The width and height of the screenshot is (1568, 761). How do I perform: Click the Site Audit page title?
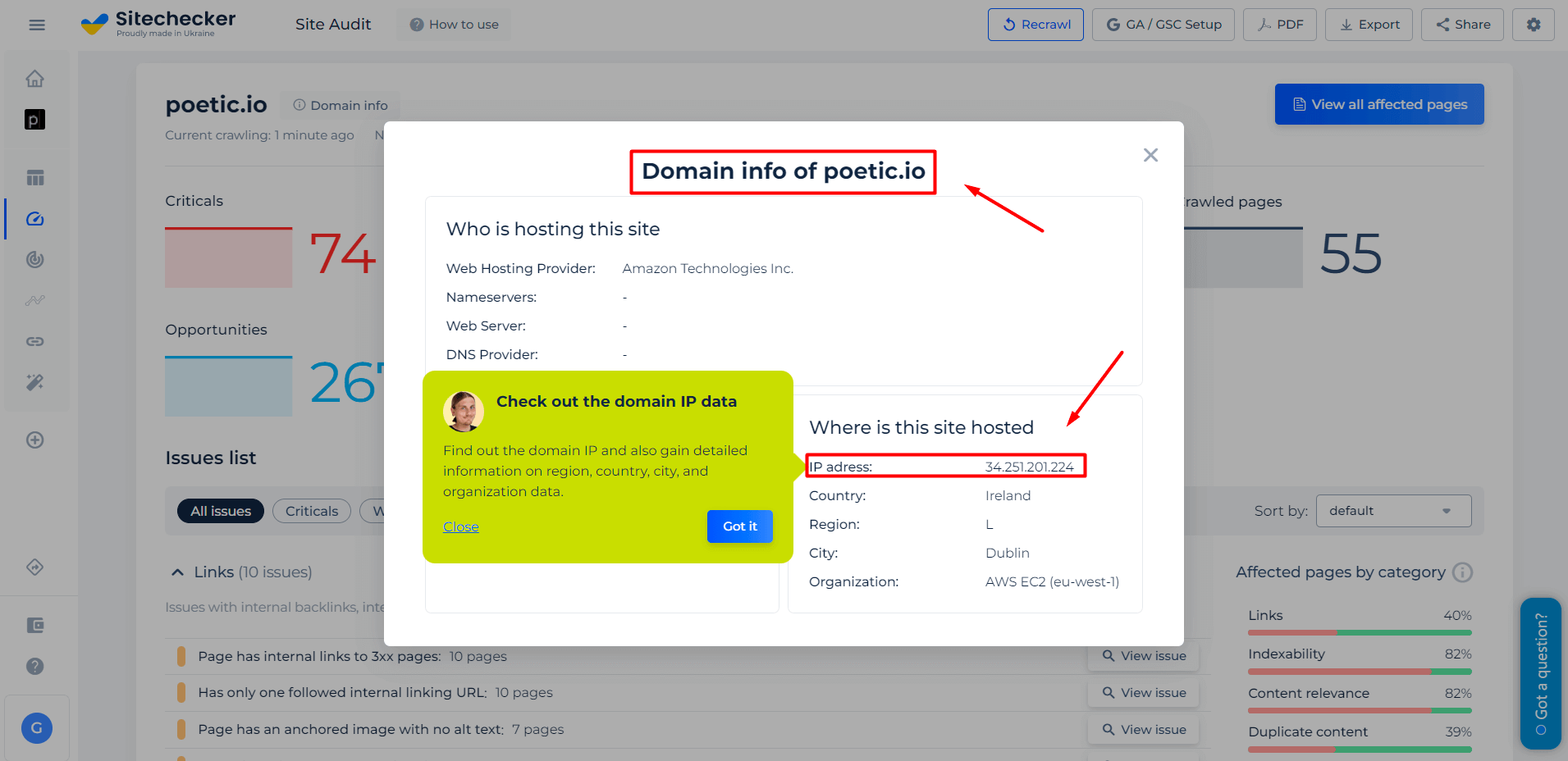(x=333, y=25)
